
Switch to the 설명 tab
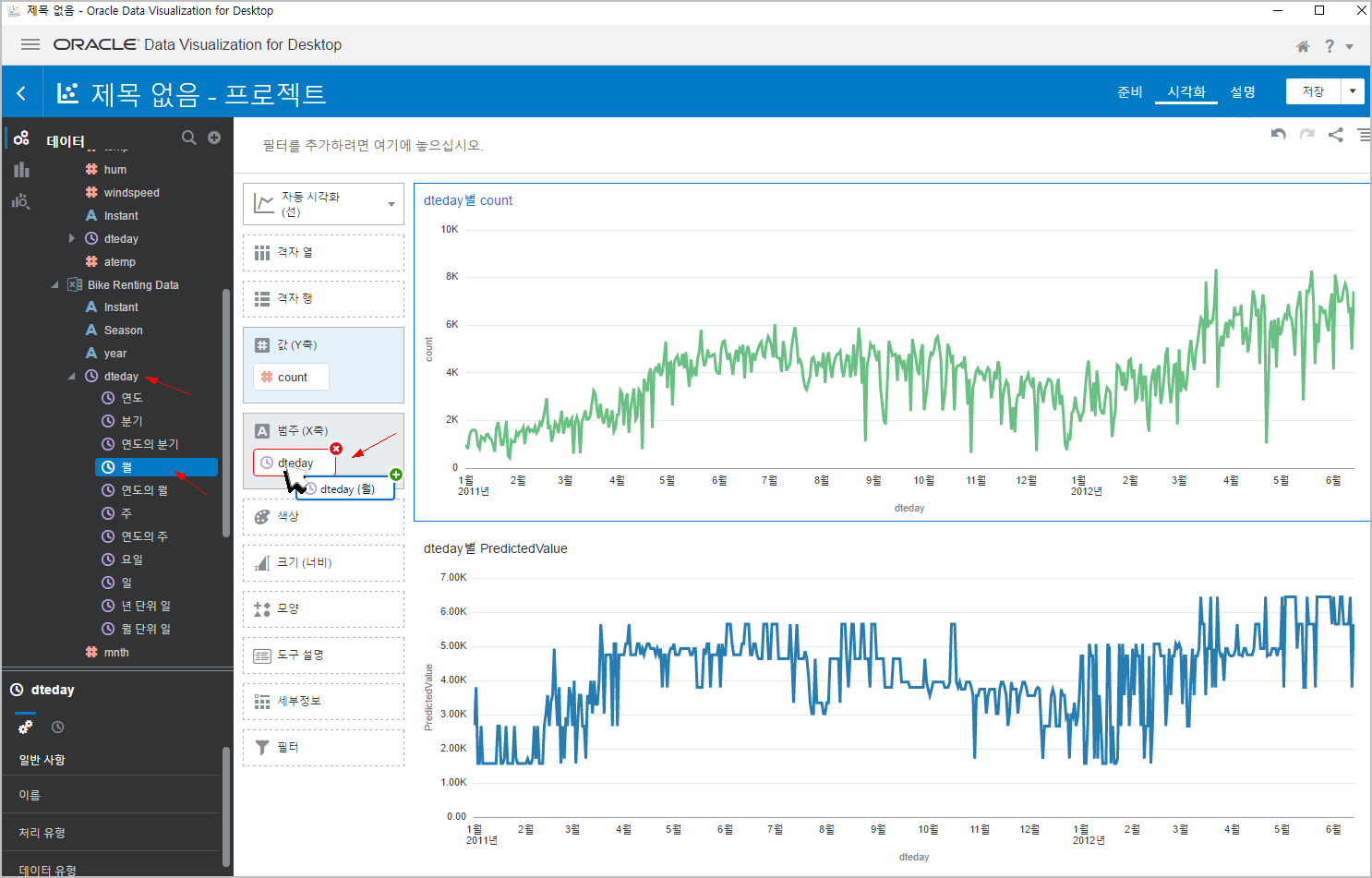(1243, 91)
